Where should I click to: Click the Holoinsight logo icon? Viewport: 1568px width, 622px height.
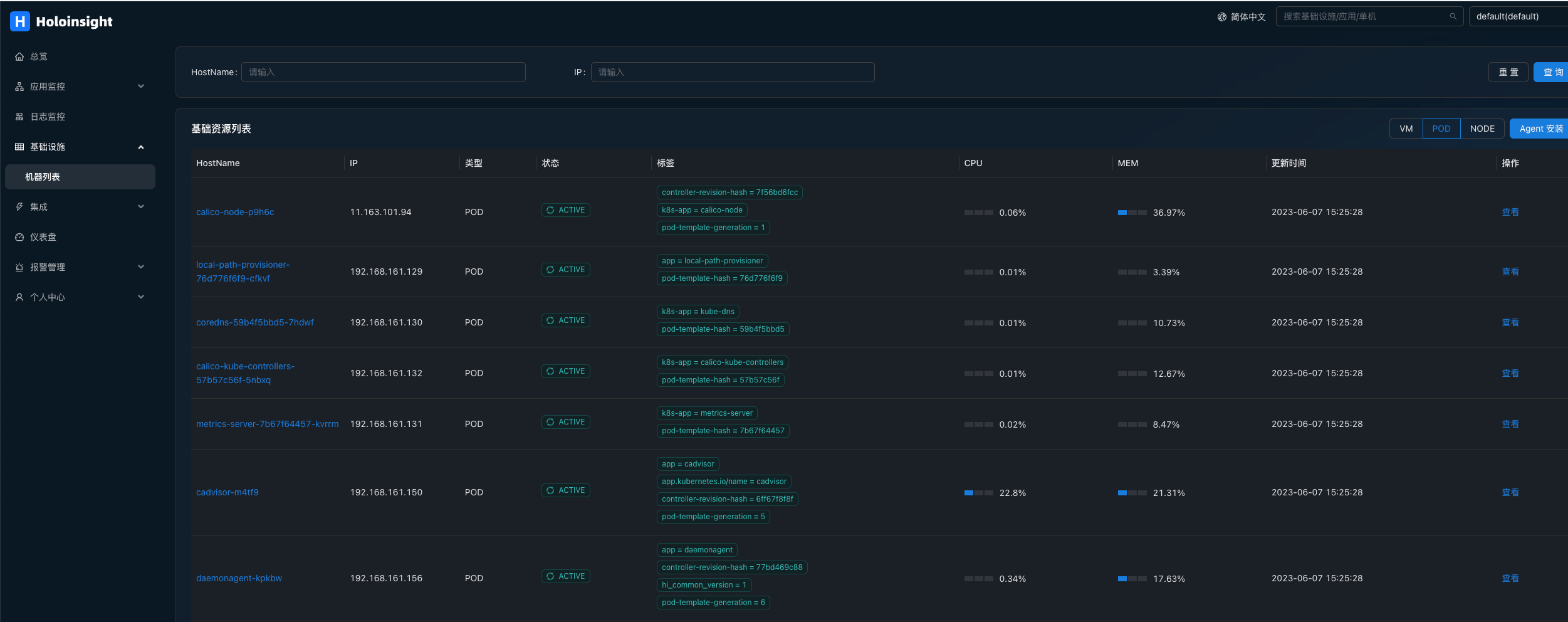tap(20, 21)
